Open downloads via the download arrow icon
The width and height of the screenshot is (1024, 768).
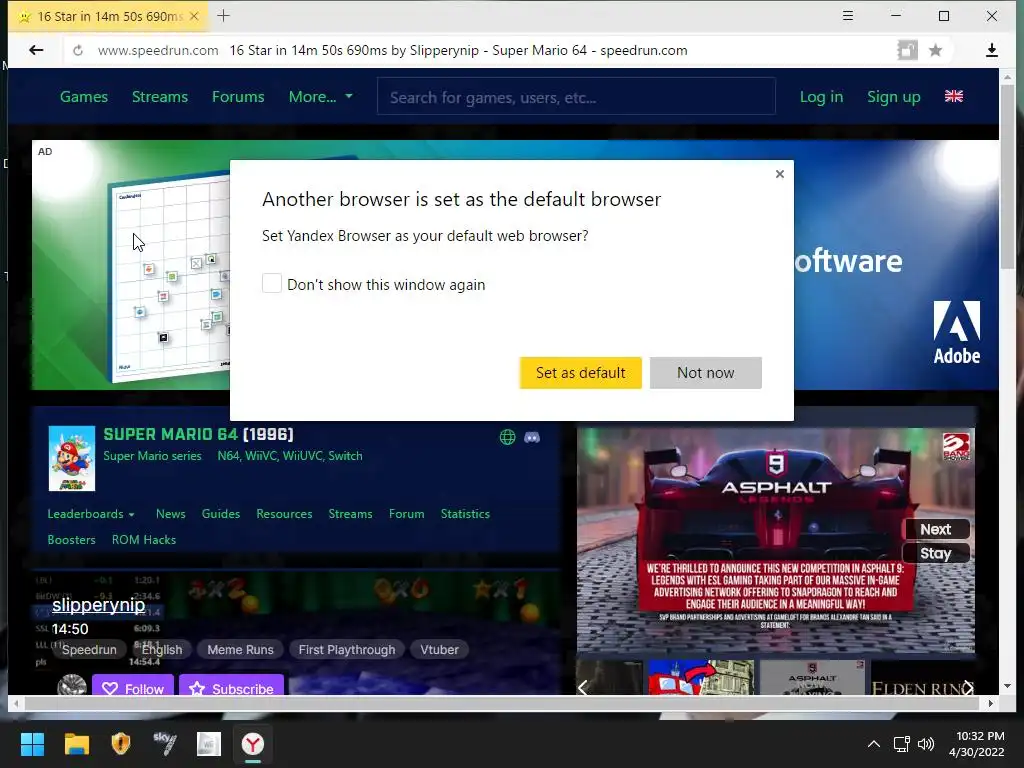pos(991,50)
